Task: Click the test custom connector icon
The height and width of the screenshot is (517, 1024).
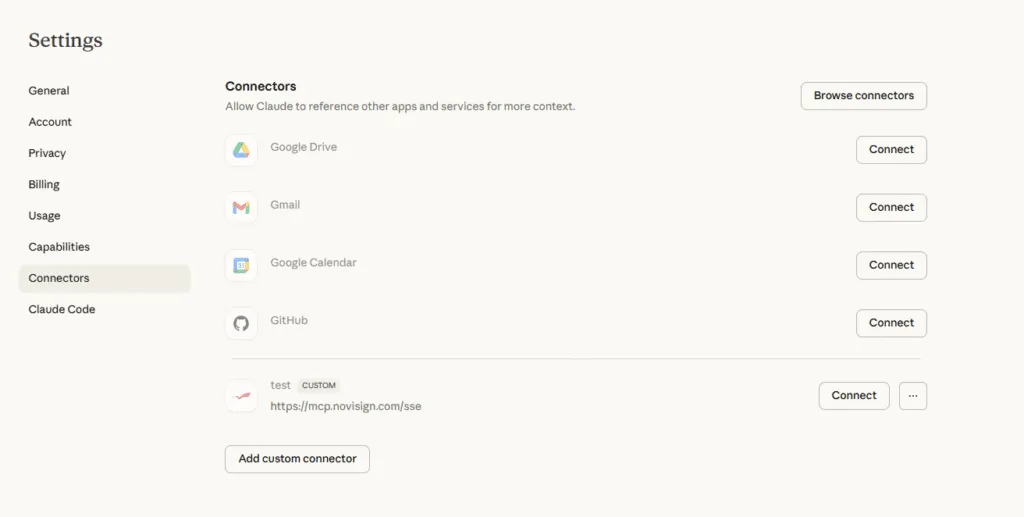Action: click(x=241, y=396)
